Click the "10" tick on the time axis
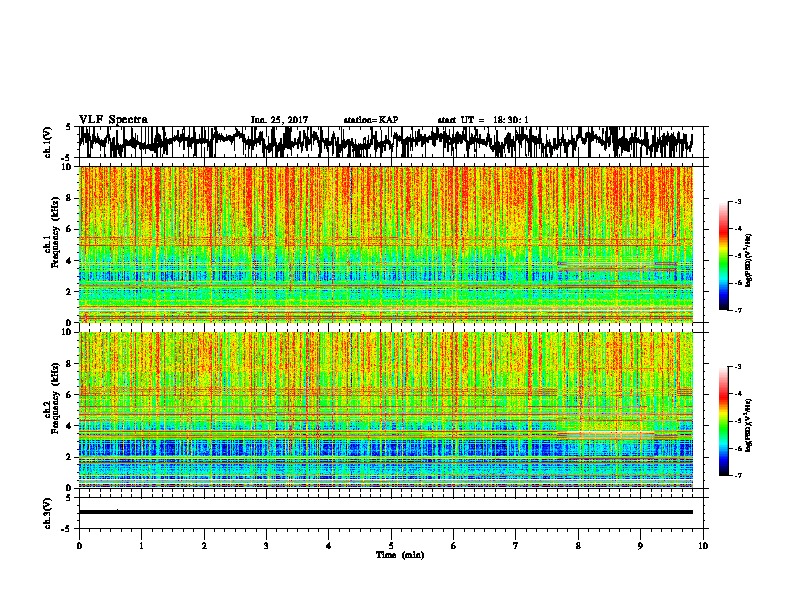Viewport: 792px width, 612px height. (703, 546)
